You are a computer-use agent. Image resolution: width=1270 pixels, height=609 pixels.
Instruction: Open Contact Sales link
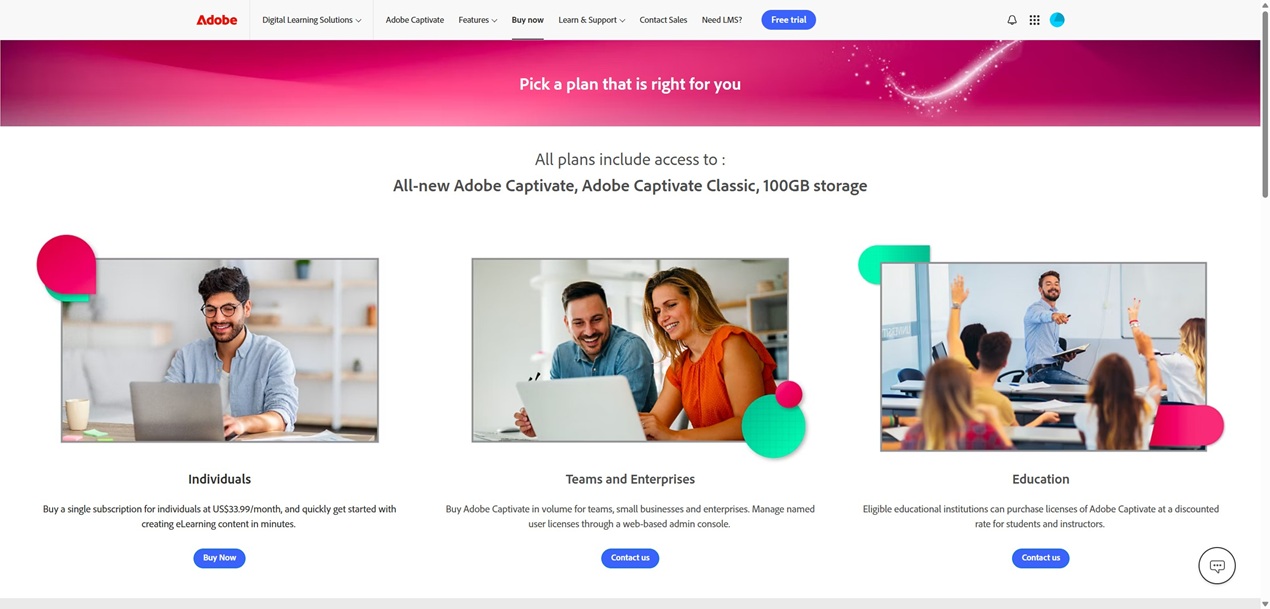point(663,20)
